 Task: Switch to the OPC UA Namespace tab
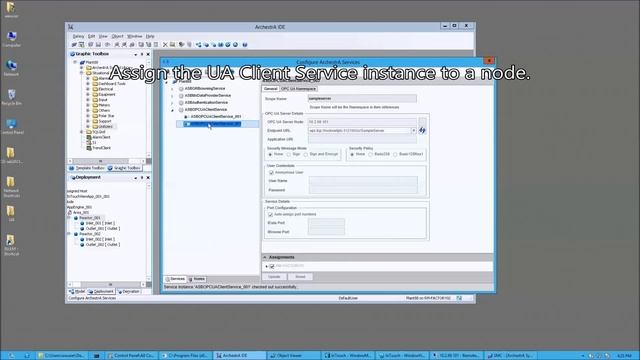point(298,89)
